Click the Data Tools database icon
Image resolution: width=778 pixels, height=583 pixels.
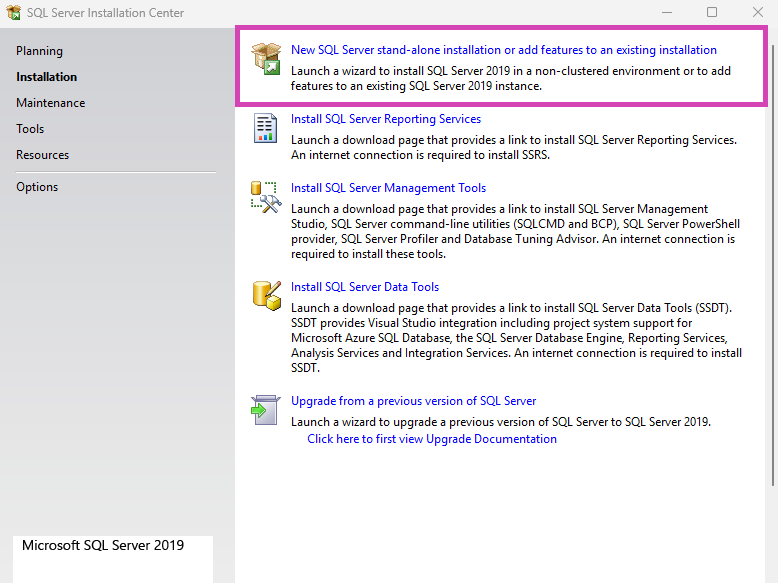266,296
